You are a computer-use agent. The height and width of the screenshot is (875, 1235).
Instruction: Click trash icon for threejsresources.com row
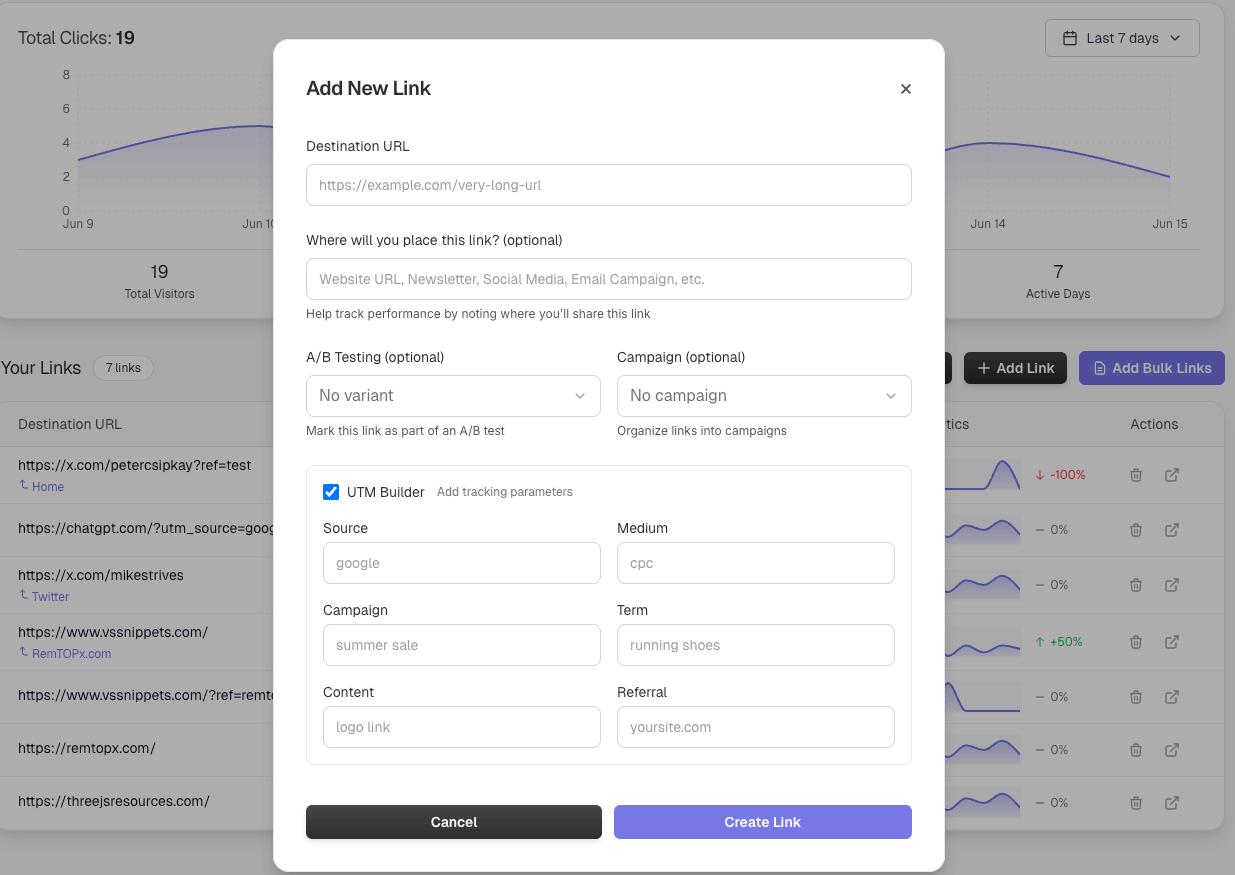(x=1136, y=802)
